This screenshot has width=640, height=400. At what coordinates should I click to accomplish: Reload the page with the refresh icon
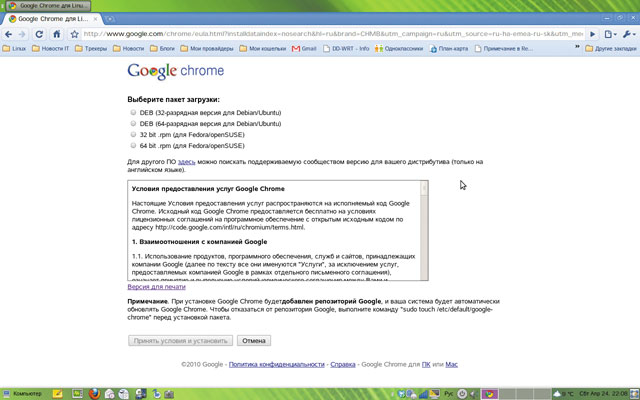click(39, 34)
